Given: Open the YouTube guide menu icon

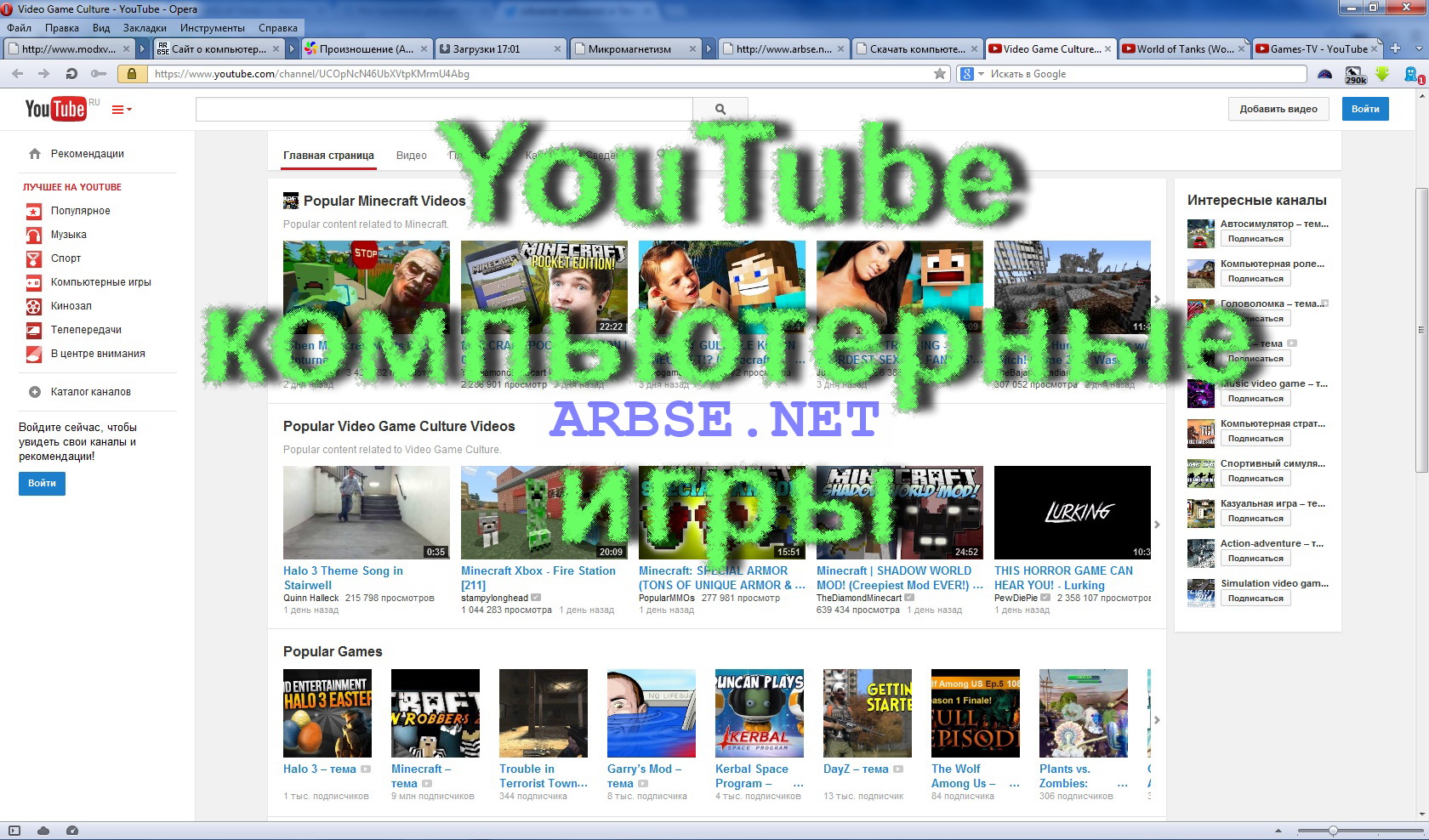Looking at the screenshot, I should tap(122, 110).
